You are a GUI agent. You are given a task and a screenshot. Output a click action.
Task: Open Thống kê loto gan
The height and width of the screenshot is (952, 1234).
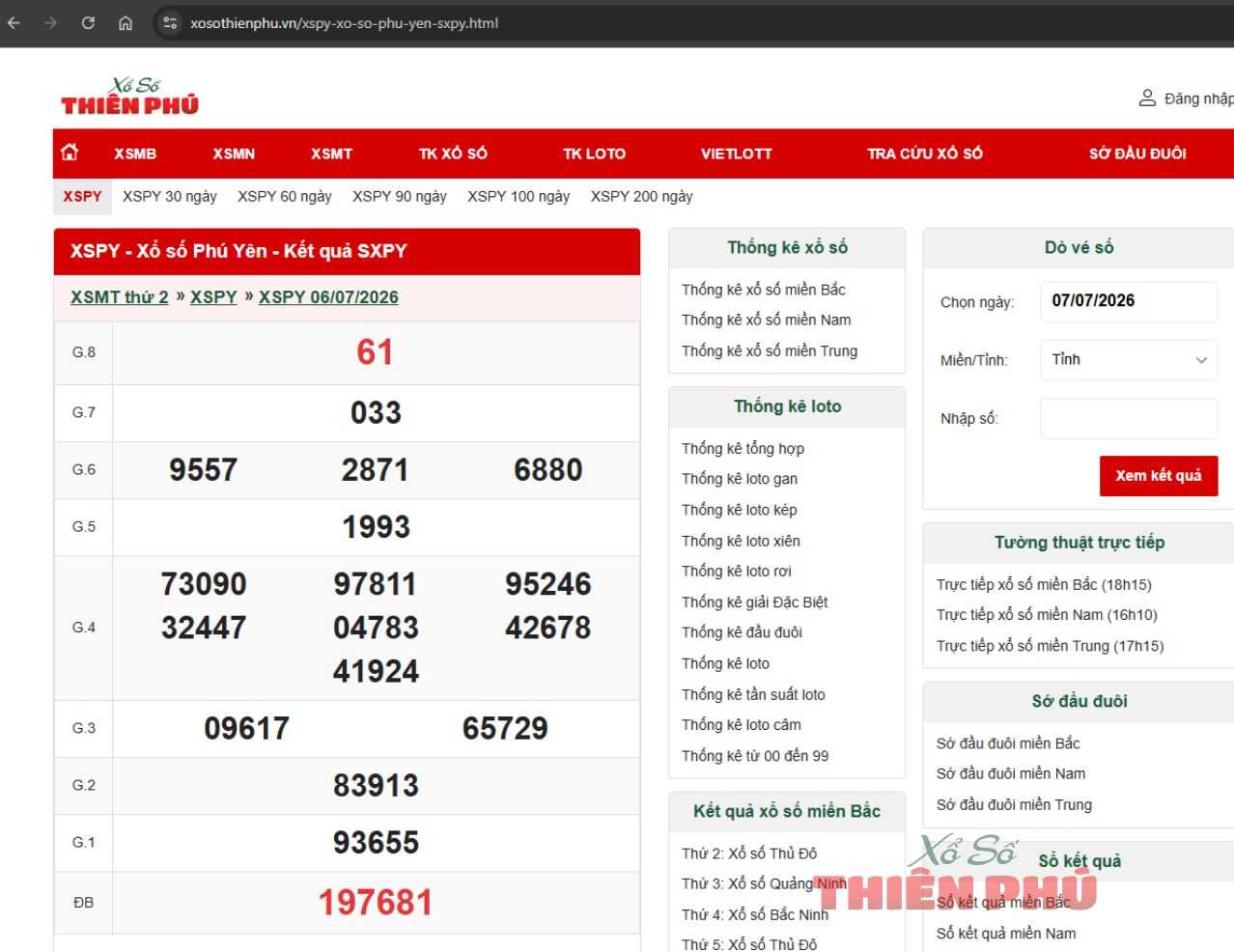point(740,479)
